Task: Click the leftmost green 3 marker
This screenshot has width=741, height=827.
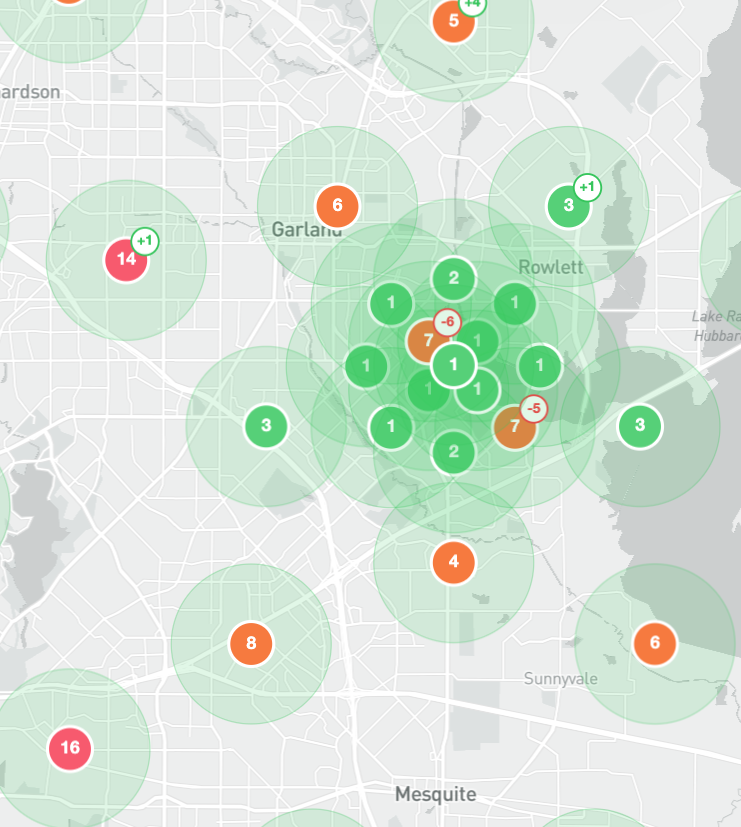Action: point(266,426)
